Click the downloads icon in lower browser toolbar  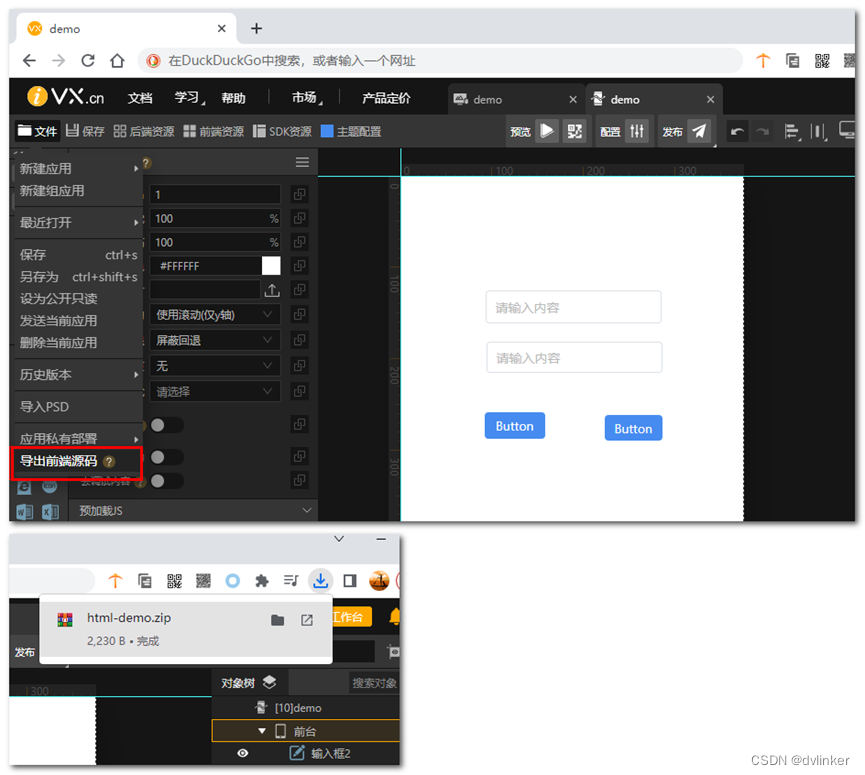[x=321, y=580]
